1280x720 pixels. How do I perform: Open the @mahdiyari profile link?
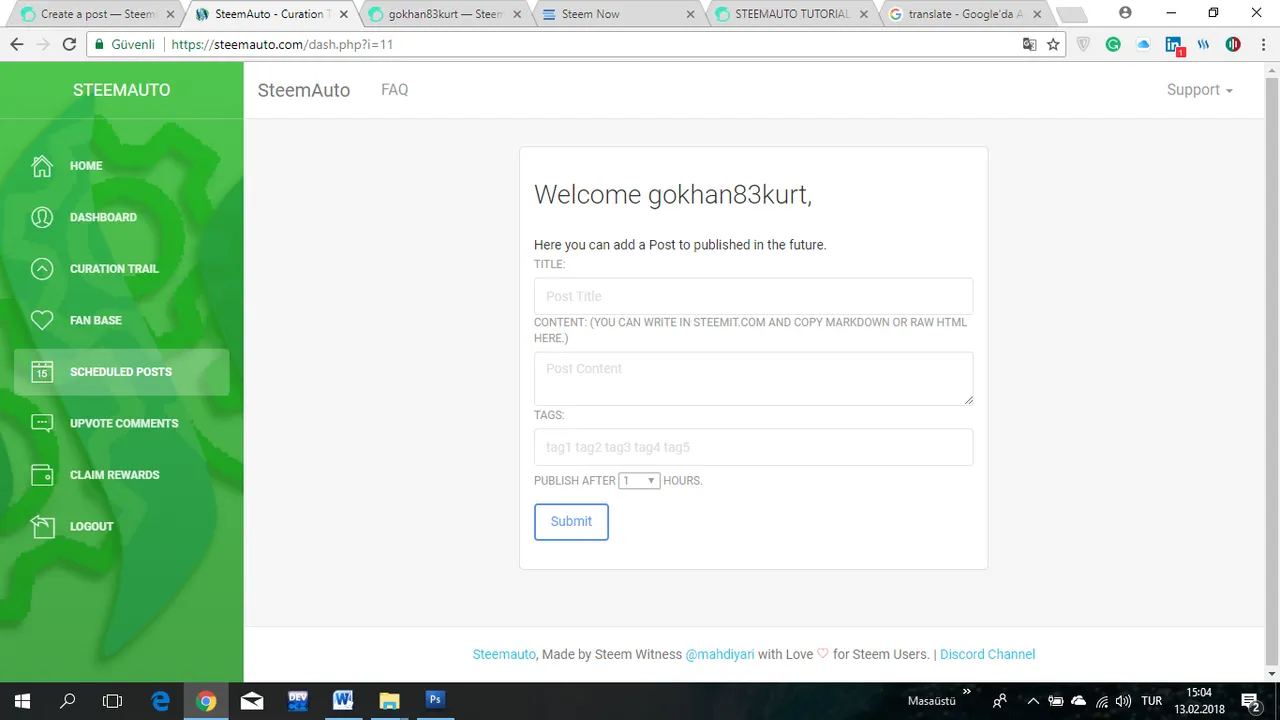click(x=720, y=655)
